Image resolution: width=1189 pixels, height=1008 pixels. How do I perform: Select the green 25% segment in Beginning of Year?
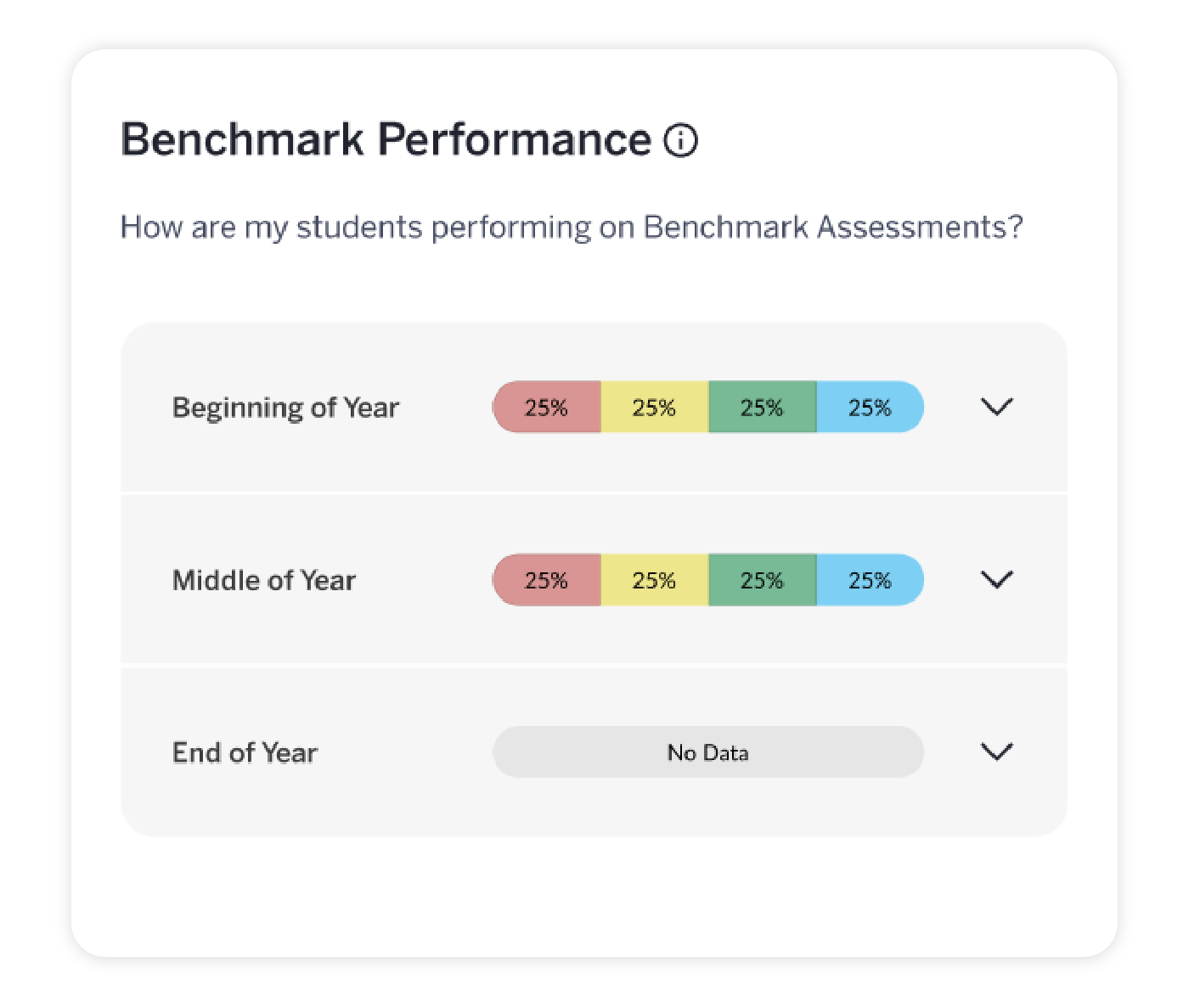(762, 407)
